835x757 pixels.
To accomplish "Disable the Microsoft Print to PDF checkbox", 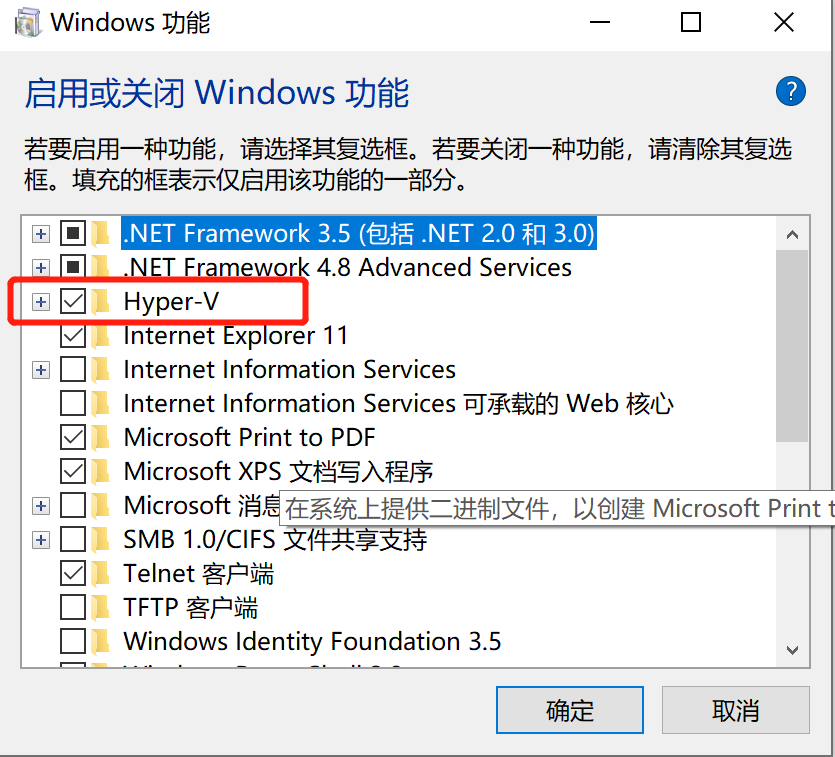I will point(72,437).
